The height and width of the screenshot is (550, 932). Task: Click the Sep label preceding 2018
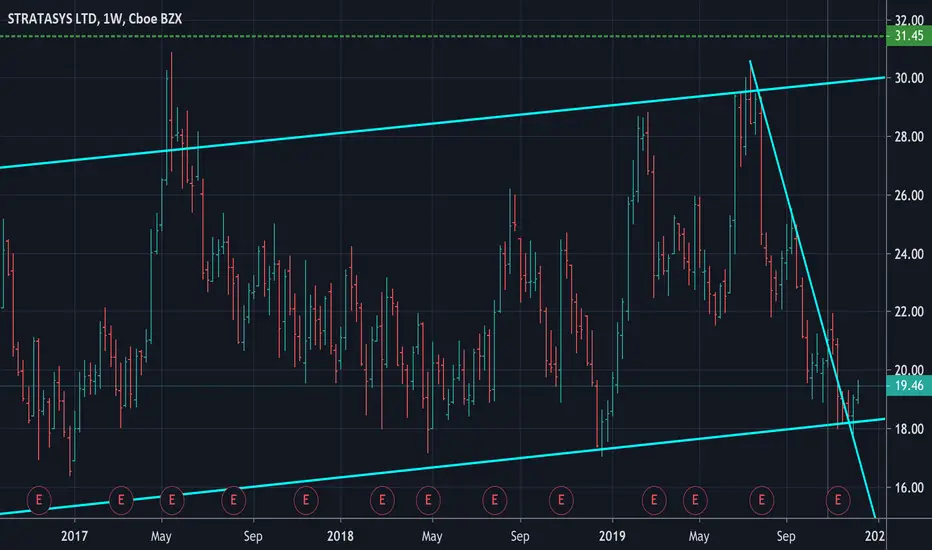pyautogui.click(x=253, y=536)
